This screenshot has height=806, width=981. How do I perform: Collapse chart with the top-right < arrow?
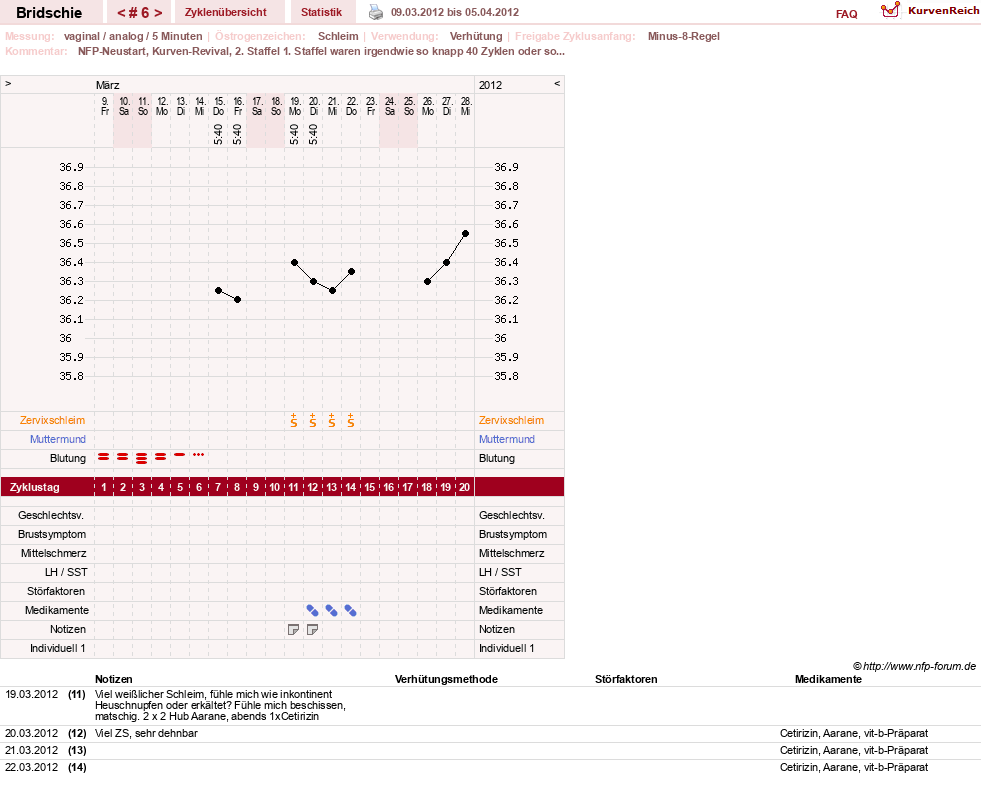click(557, 83)
